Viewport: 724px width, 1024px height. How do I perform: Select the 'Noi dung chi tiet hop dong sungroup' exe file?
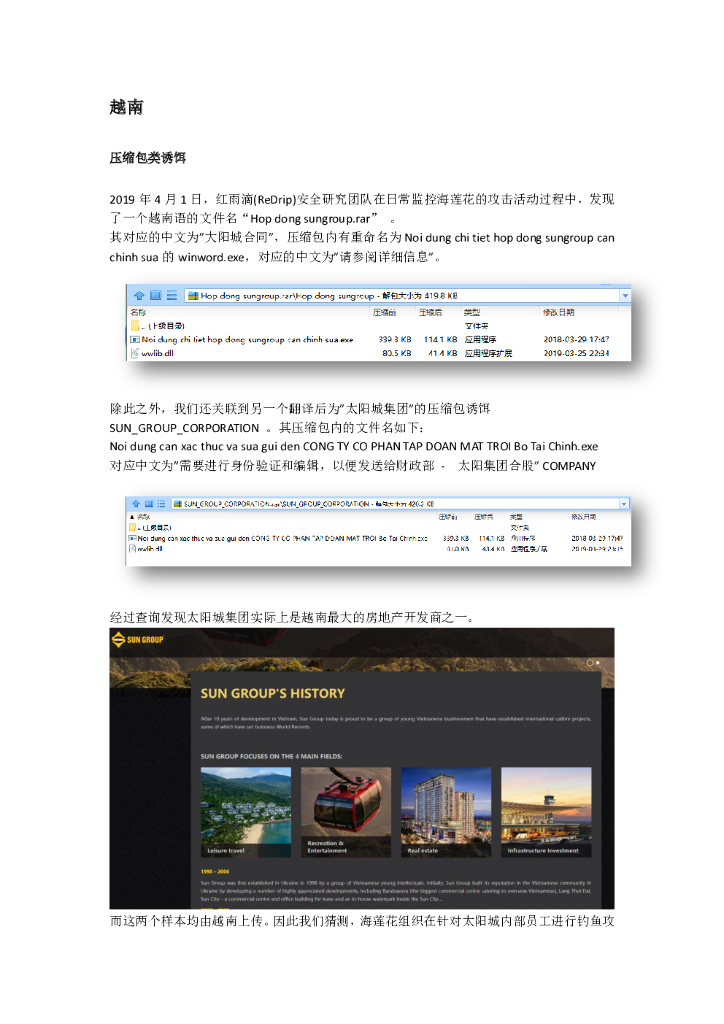[x=242, y=340]
